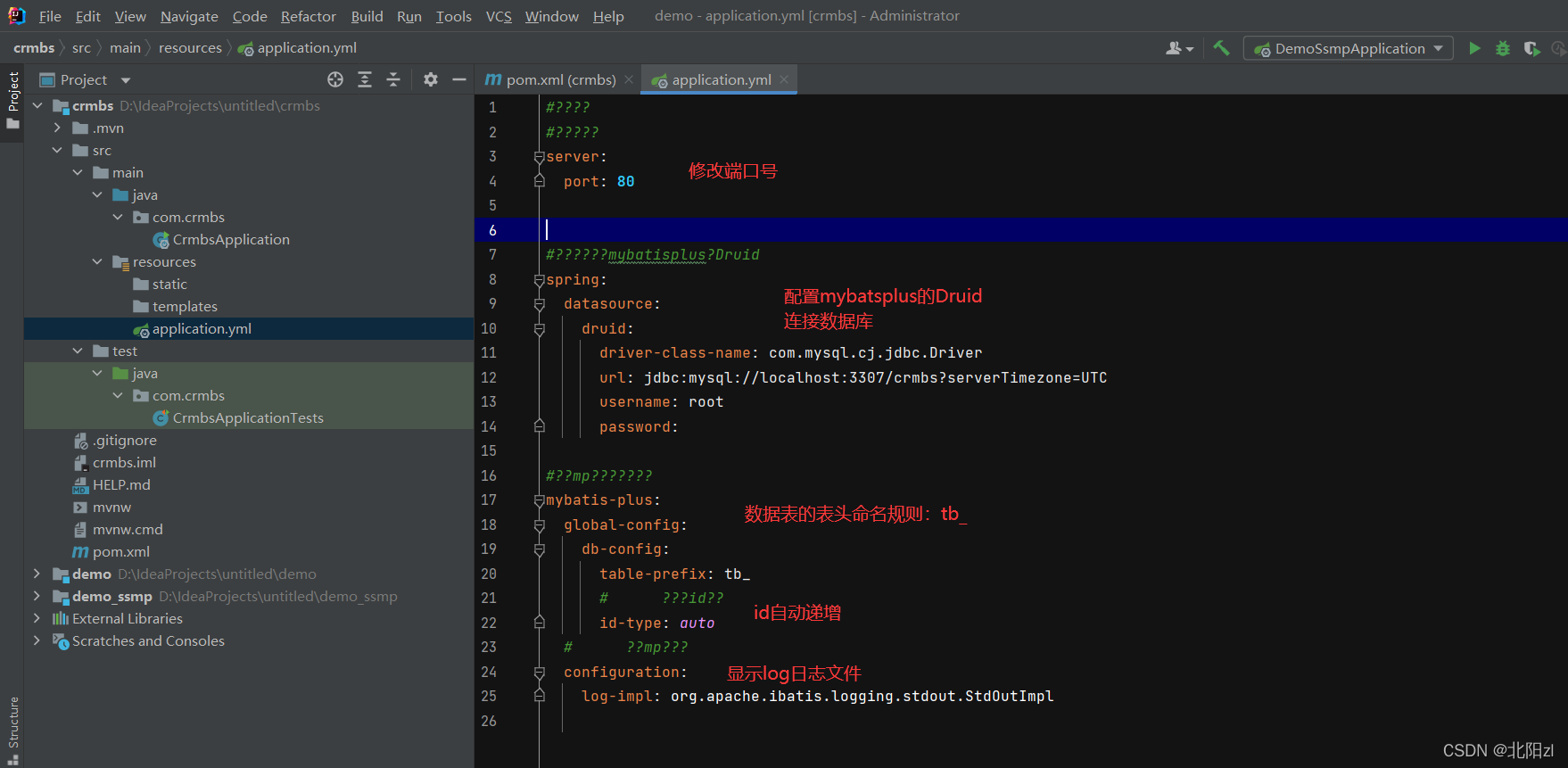Select the application.yml editor tab
The width and height of the screenshot is (1568, 768).
(721, 79)
